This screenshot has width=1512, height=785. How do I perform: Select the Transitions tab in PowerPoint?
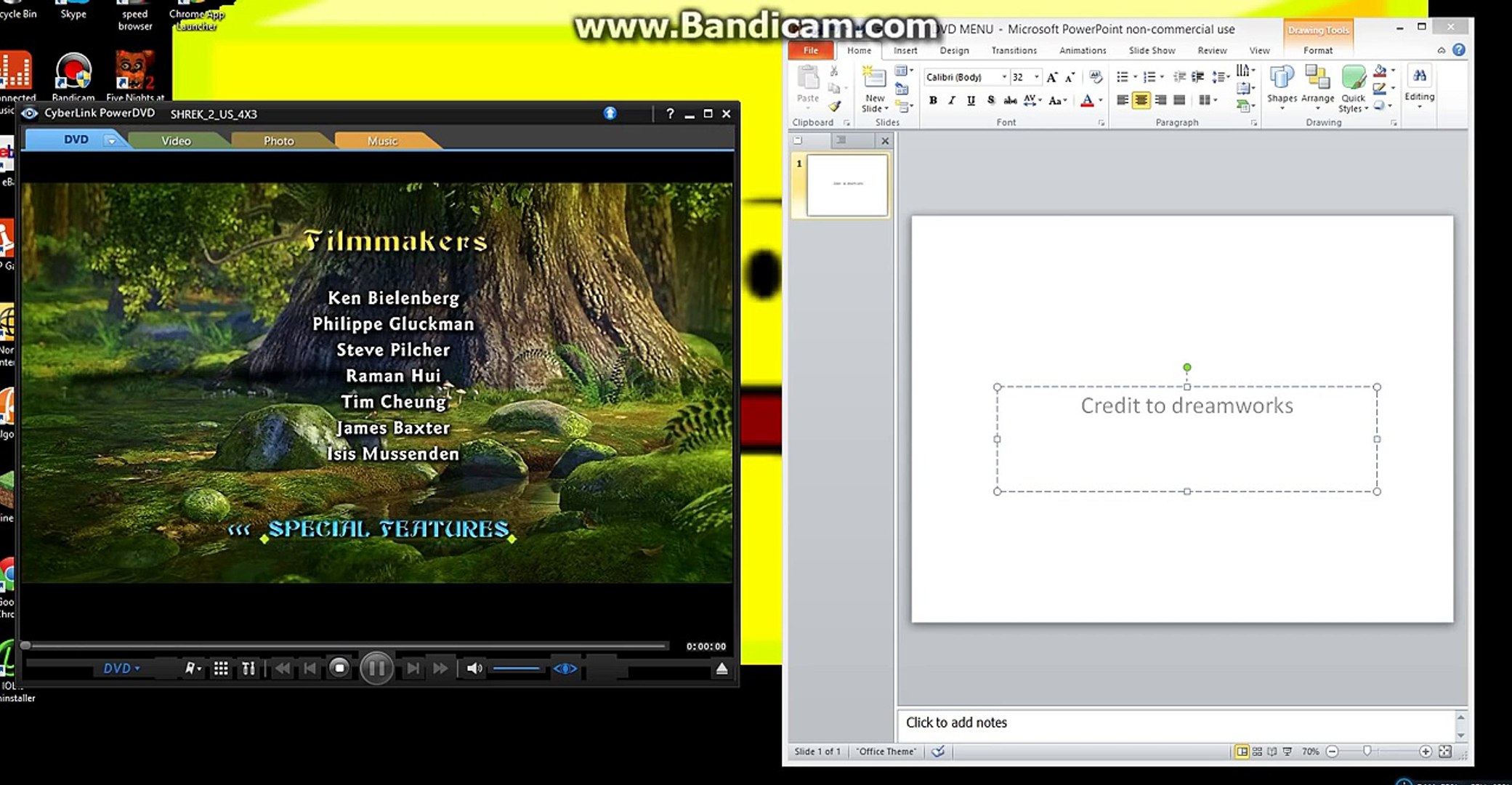(1013, 50)
